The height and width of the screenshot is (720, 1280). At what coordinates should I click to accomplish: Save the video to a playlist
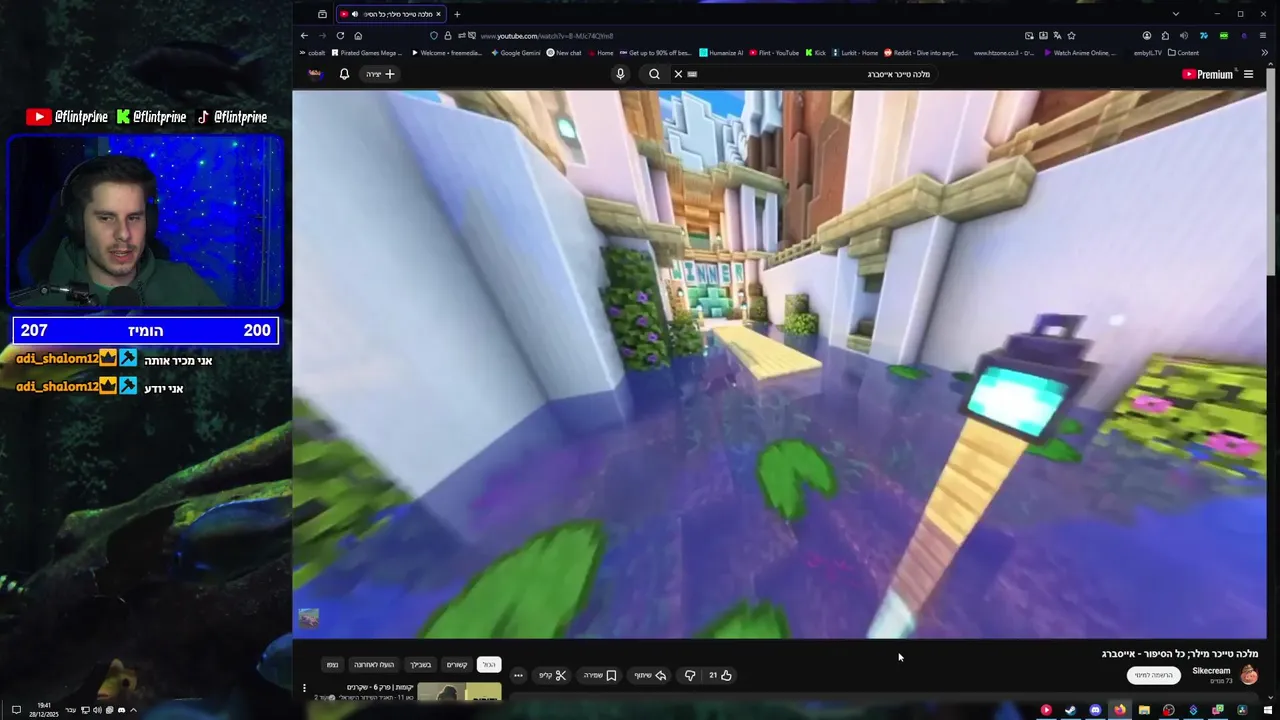click(x=600, y=675)
